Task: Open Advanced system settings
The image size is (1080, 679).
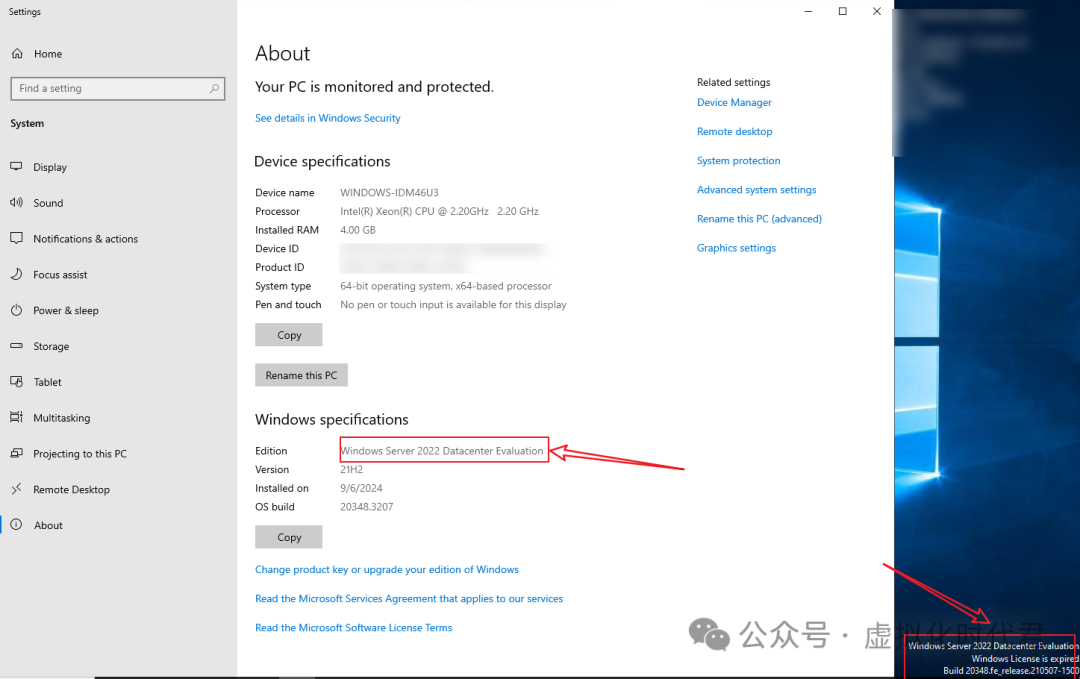Action: coord(756,189)
